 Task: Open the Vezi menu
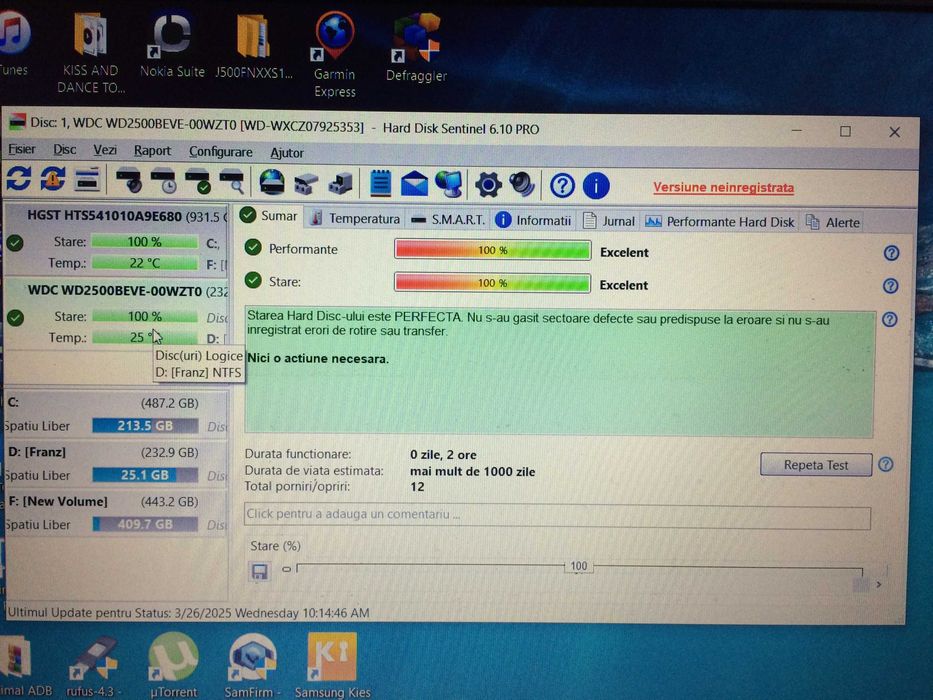105,151
